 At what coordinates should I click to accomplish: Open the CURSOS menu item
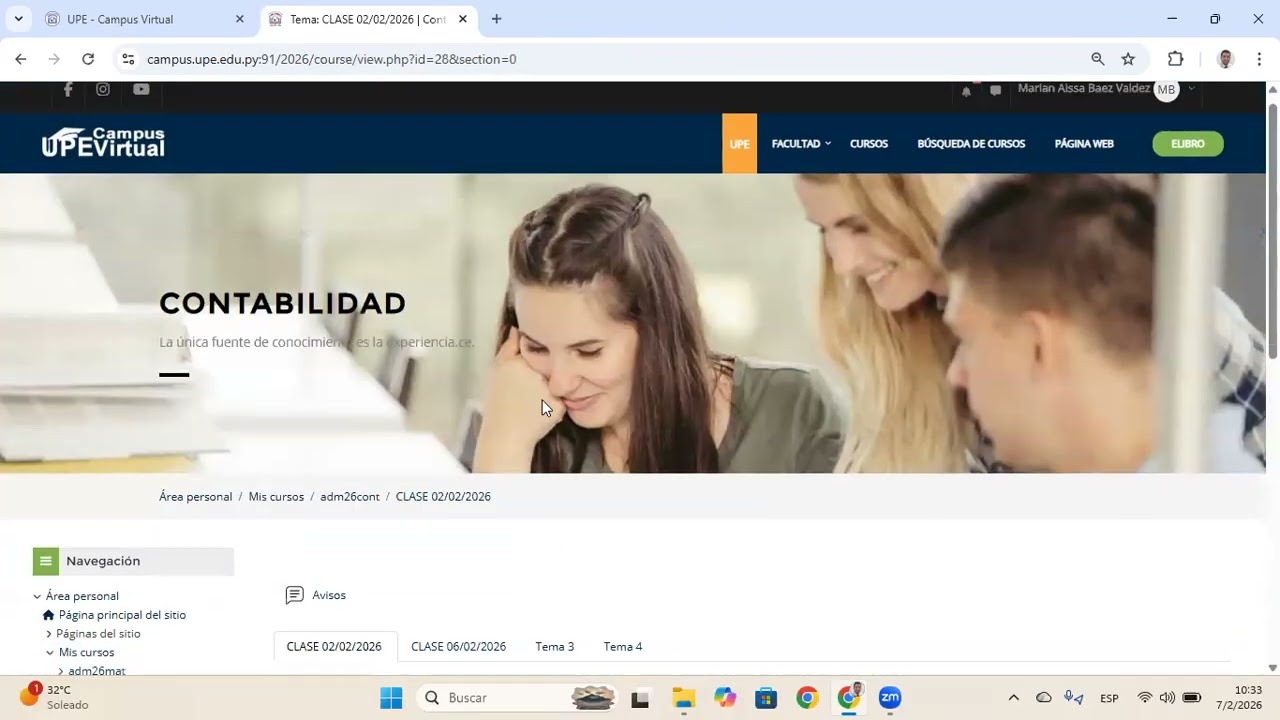tap(869, 144)
